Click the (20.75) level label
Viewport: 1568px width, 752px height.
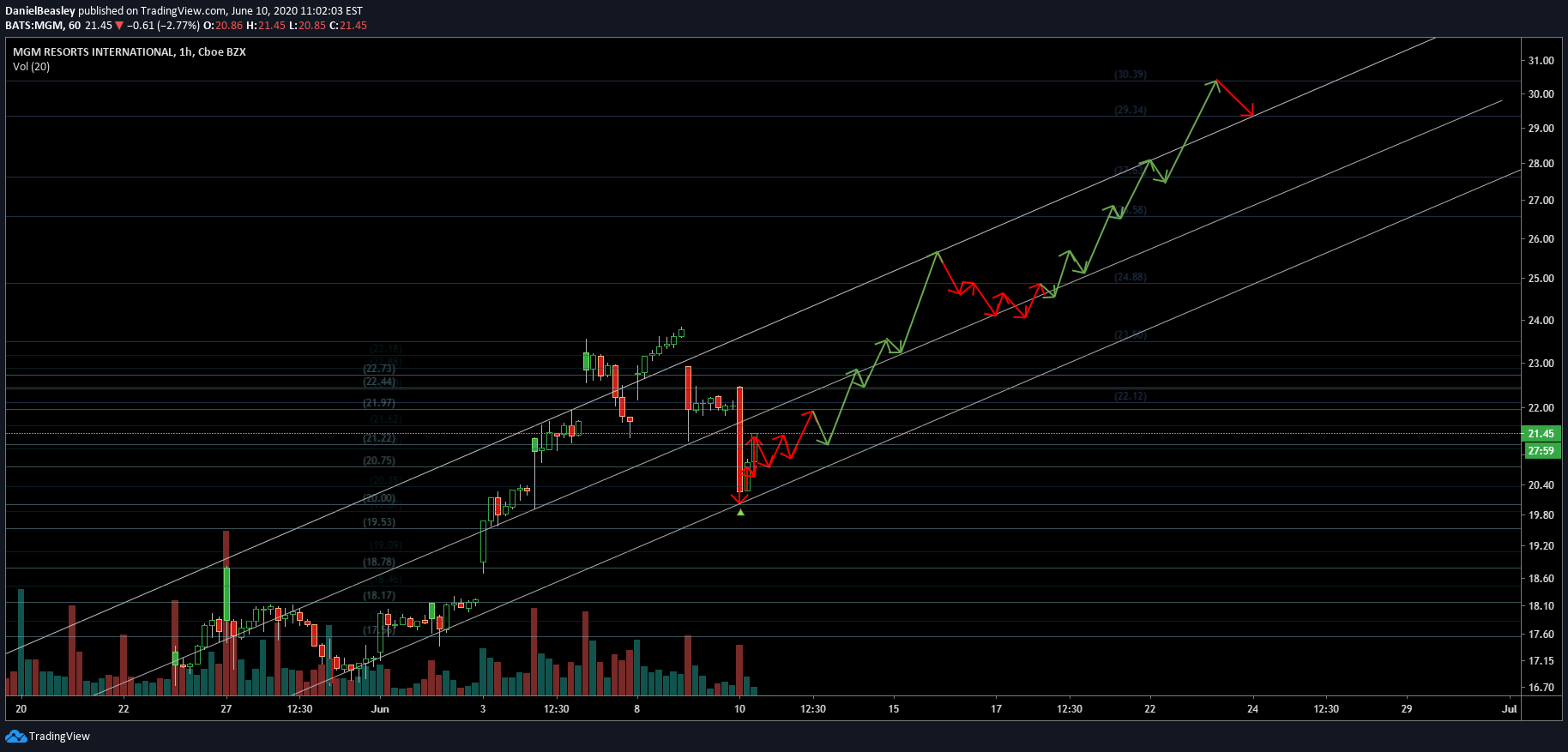(x=379, y=461)
